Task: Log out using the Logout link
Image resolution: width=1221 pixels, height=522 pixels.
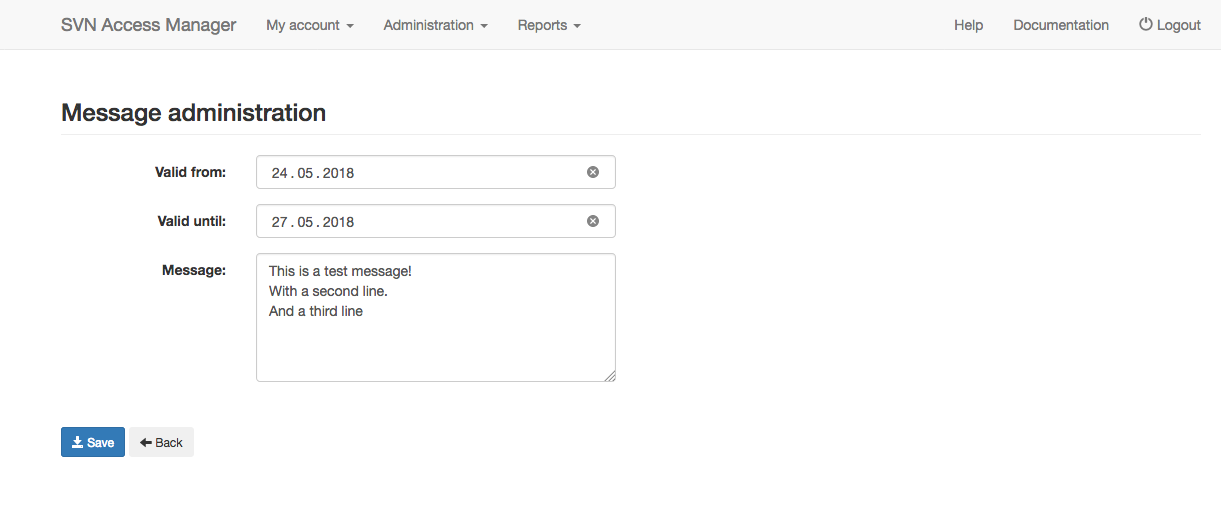Action: coord(1170,25)
